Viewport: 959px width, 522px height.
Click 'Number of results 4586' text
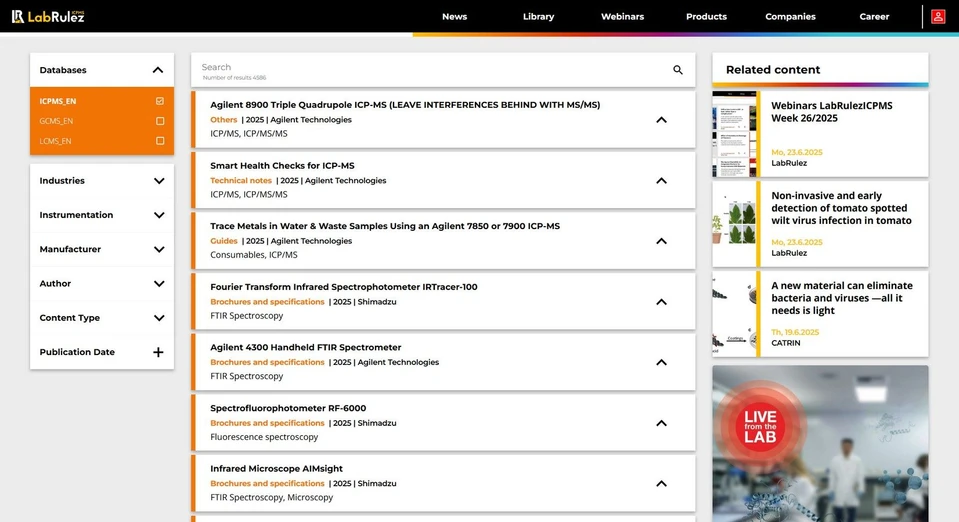(x=234, y=78)
